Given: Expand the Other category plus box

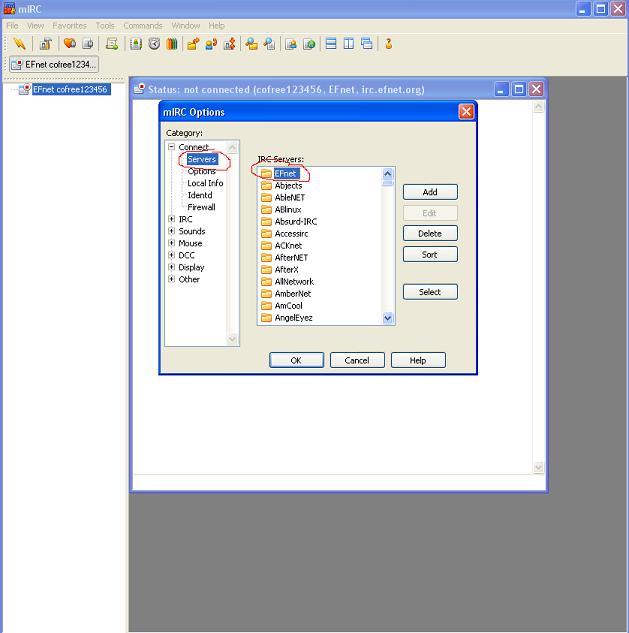Looking at the screenshot, I should pyautogui.click(x=172, y=279).
